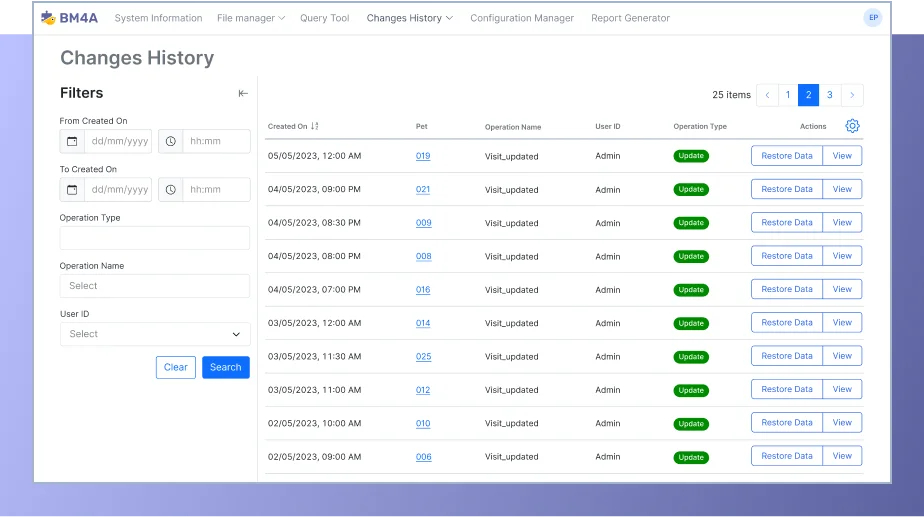
Task: Click the To Created On clock icon
Action: [171, 190]
